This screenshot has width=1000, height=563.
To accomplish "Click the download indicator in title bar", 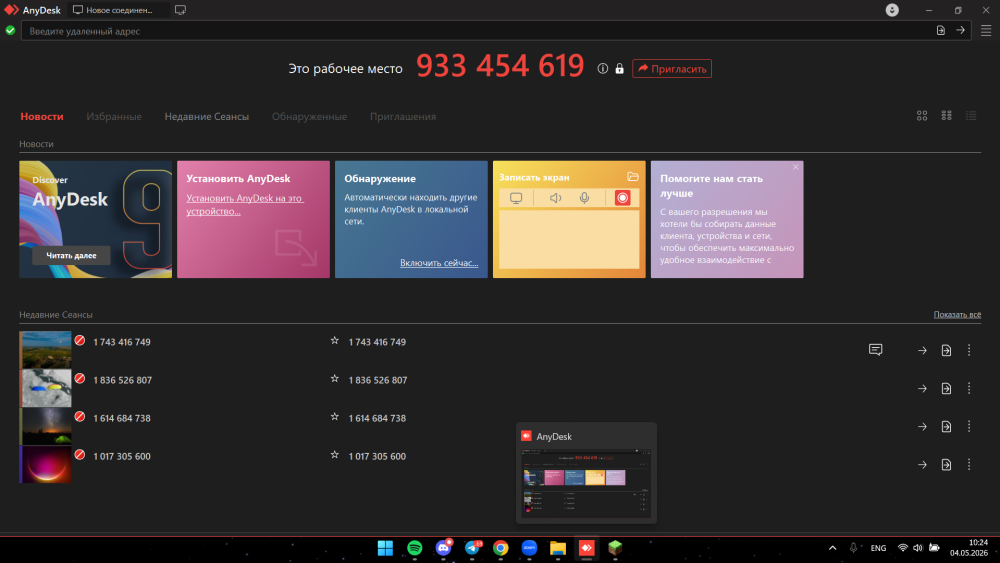I will point(892,10).
